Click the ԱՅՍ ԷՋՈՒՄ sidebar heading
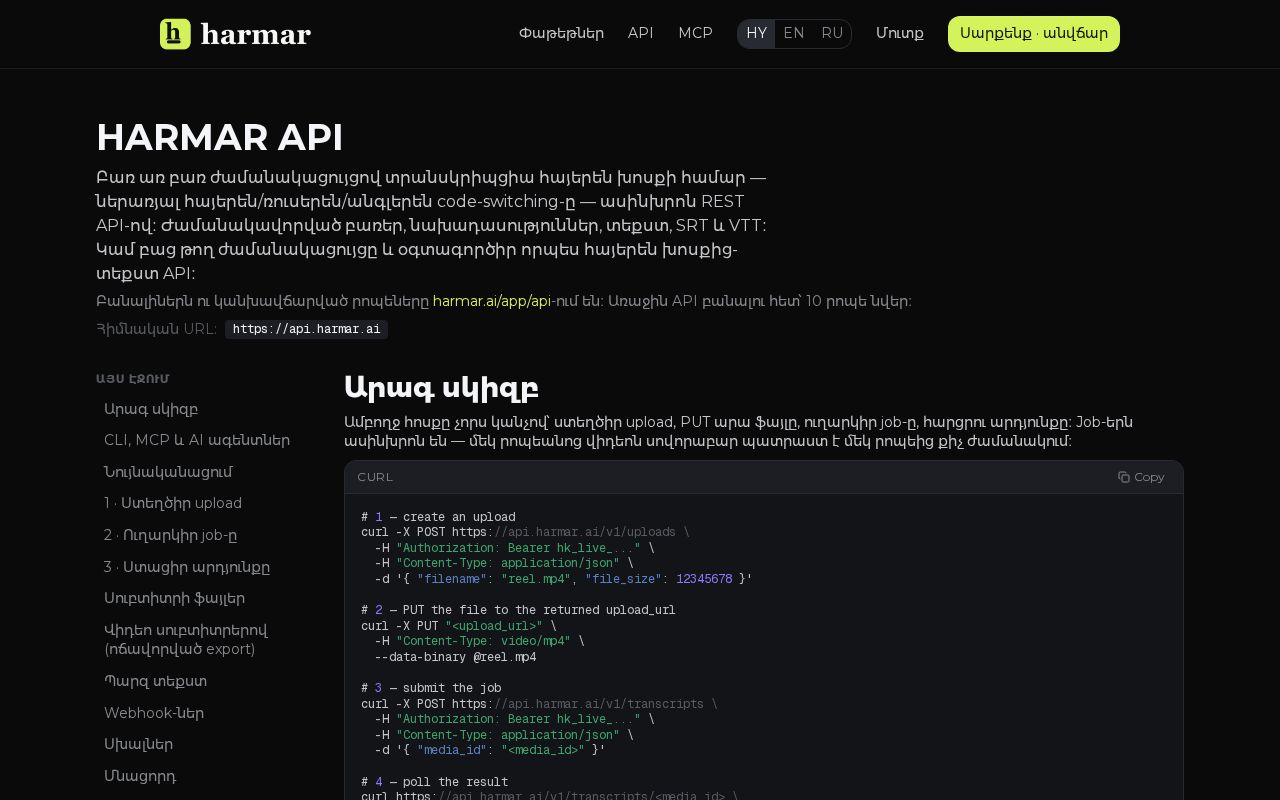The image size is (1280, 800). point(133,379)
